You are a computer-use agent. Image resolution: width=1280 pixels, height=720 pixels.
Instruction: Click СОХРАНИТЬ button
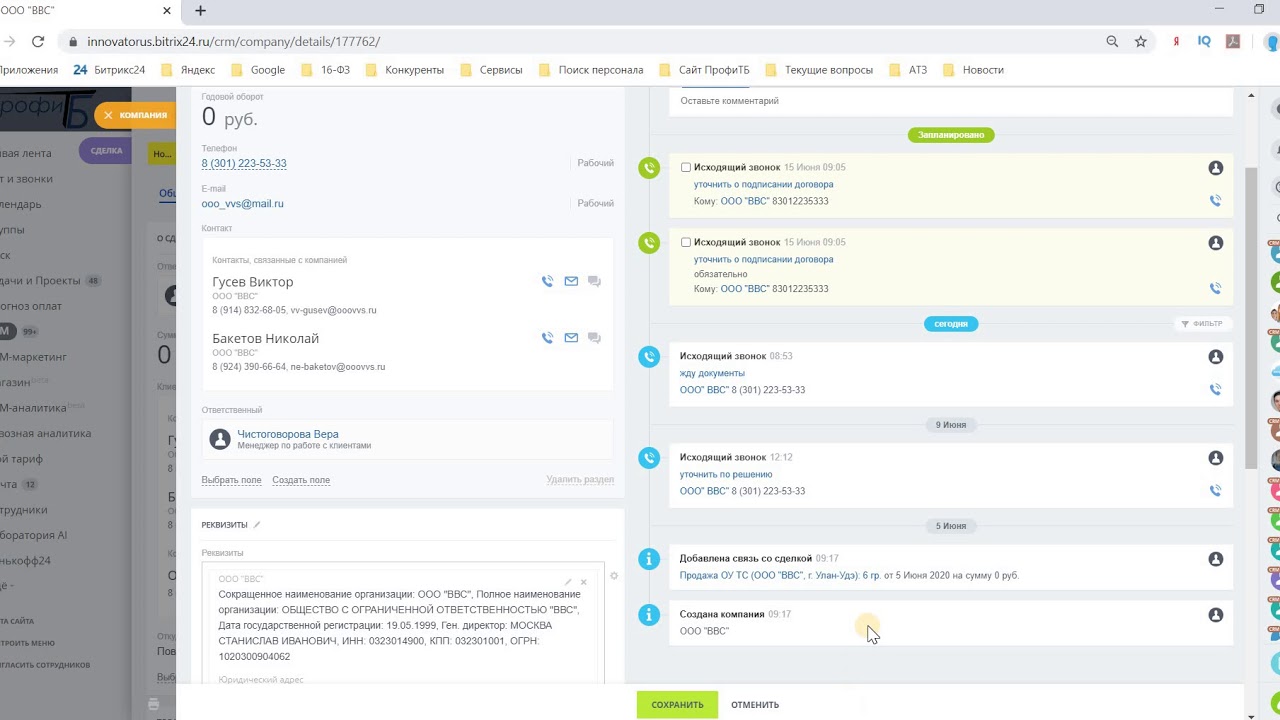(677, 705)
